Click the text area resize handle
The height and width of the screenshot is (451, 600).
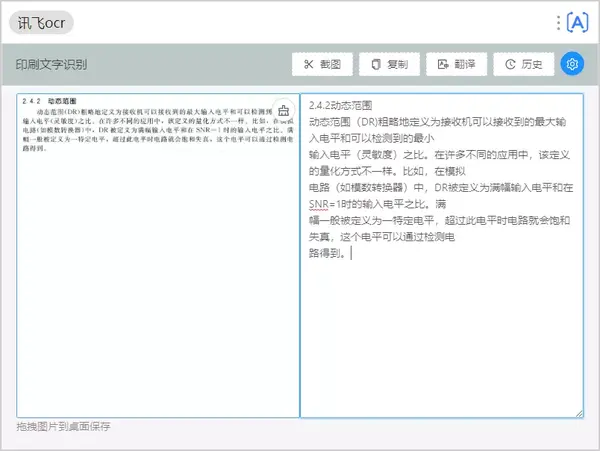[x=579, y=414]
